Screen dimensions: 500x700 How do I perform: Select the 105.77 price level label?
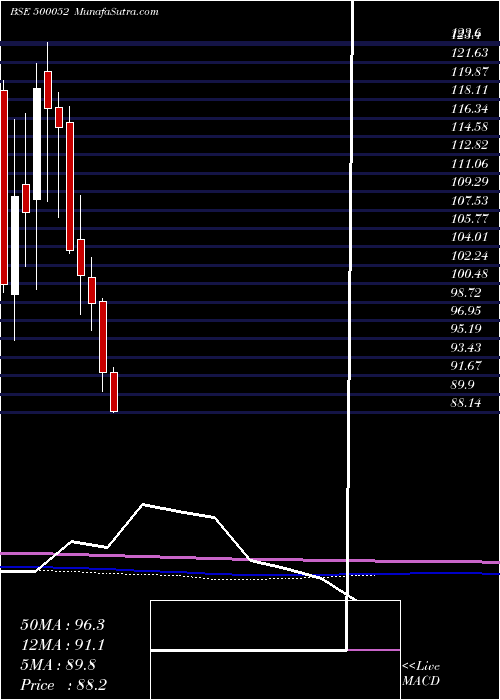pos(470,219)
